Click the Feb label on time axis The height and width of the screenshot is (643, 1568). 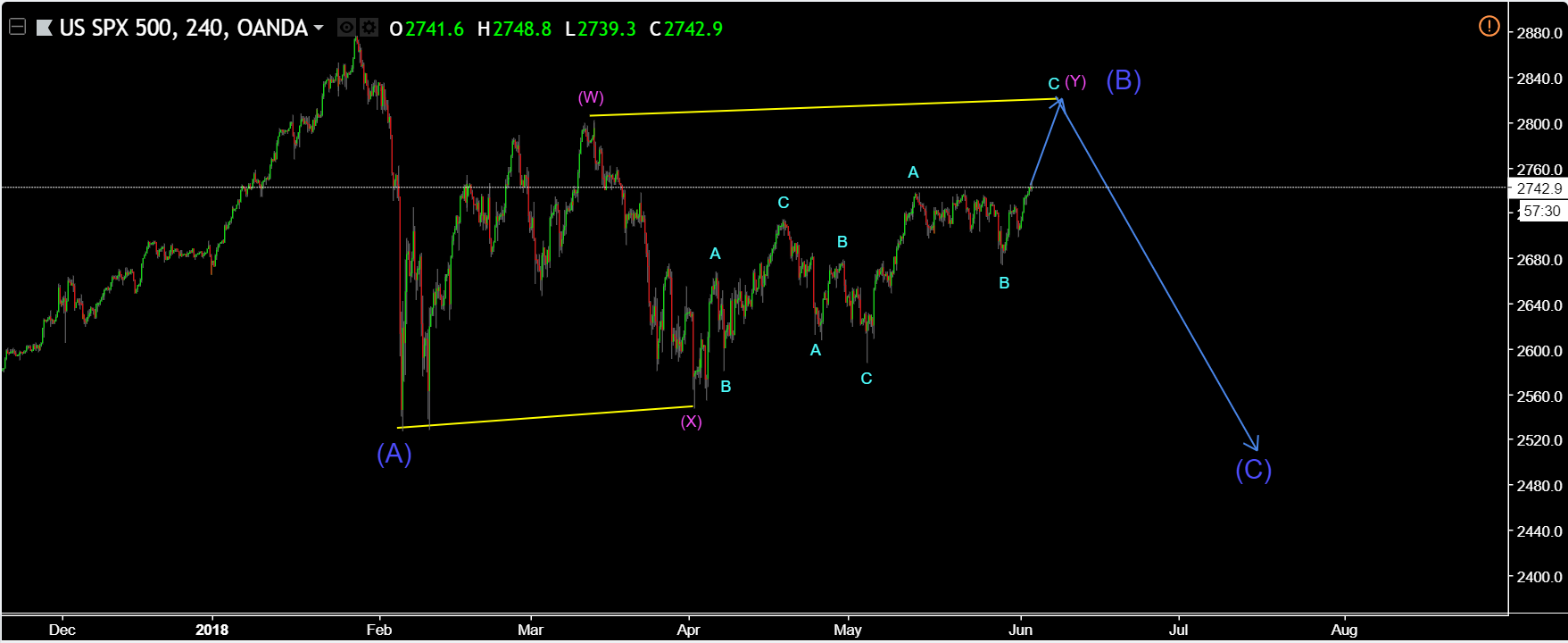(x=379, y=630)
